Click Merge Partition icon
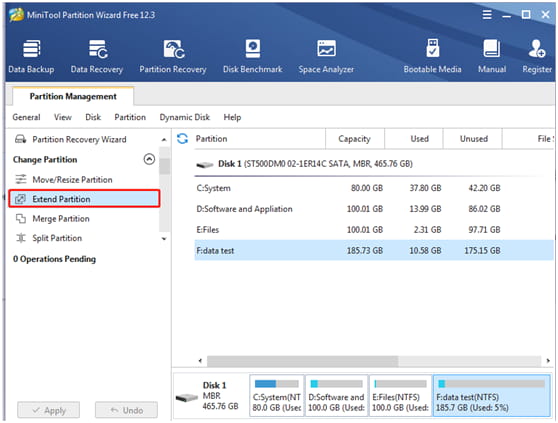 [21, 218]
